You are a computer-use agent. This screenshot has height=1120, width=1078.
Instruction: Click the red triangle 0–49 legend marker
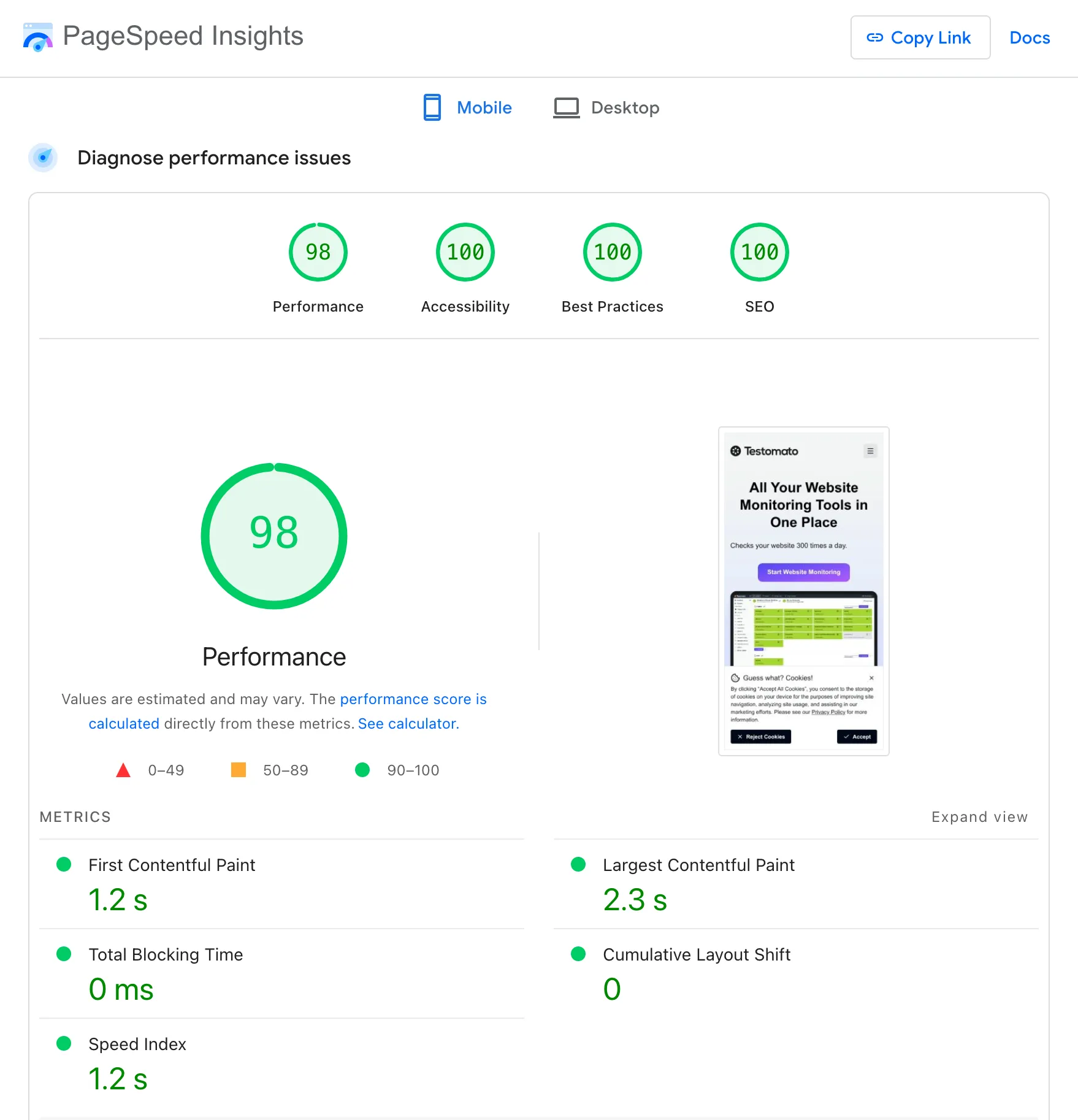[x=123, y=770]
